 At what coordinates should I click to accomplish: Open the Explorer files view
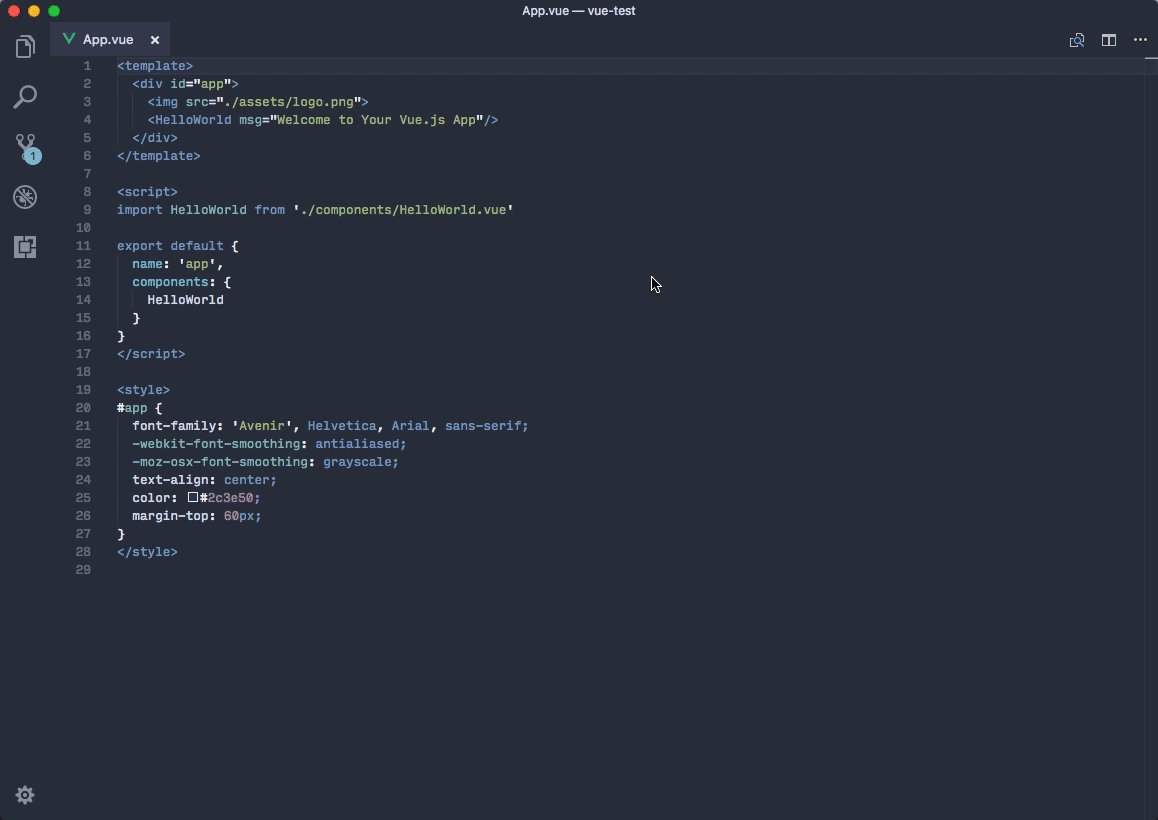click(25, 47)
